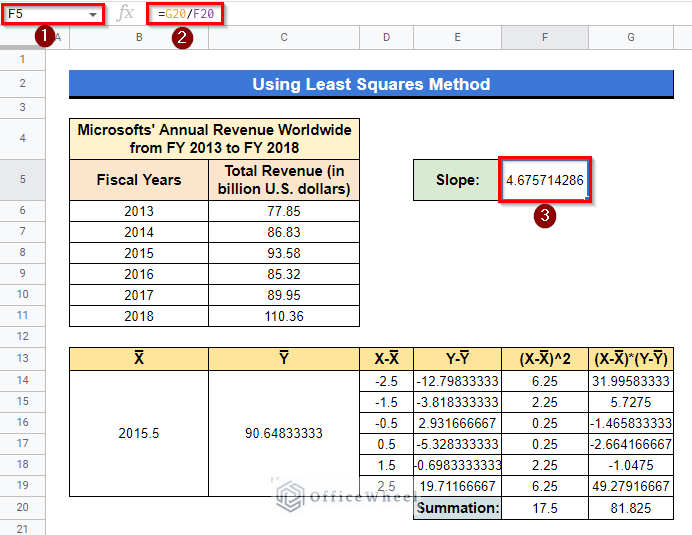Click the revenue cell 86.83
The width and height of the screenshot is (692, 535).
(x=284, y=232)
